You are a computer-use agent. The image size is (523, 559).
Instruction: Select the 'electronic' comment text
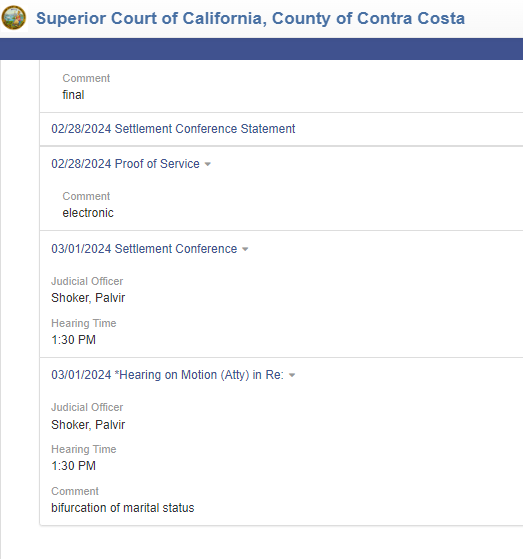coord(88,213)
